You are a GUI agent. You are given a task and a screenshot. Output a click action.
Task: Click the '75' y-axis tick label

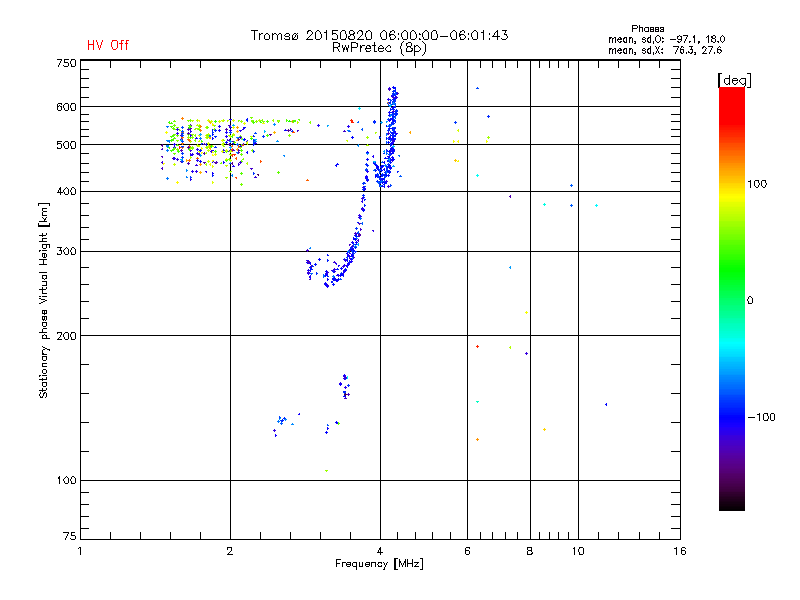pos(70,536)
